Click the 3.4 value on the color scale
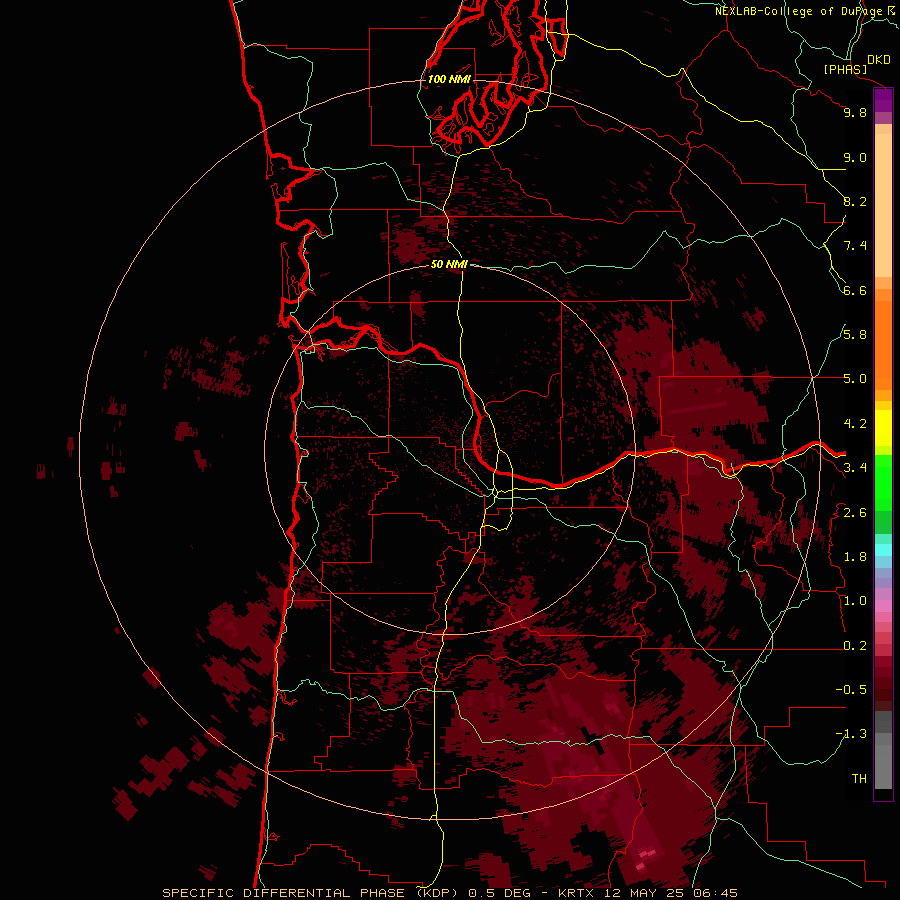This screenshot has height=900, width=900. click(855, 468)
